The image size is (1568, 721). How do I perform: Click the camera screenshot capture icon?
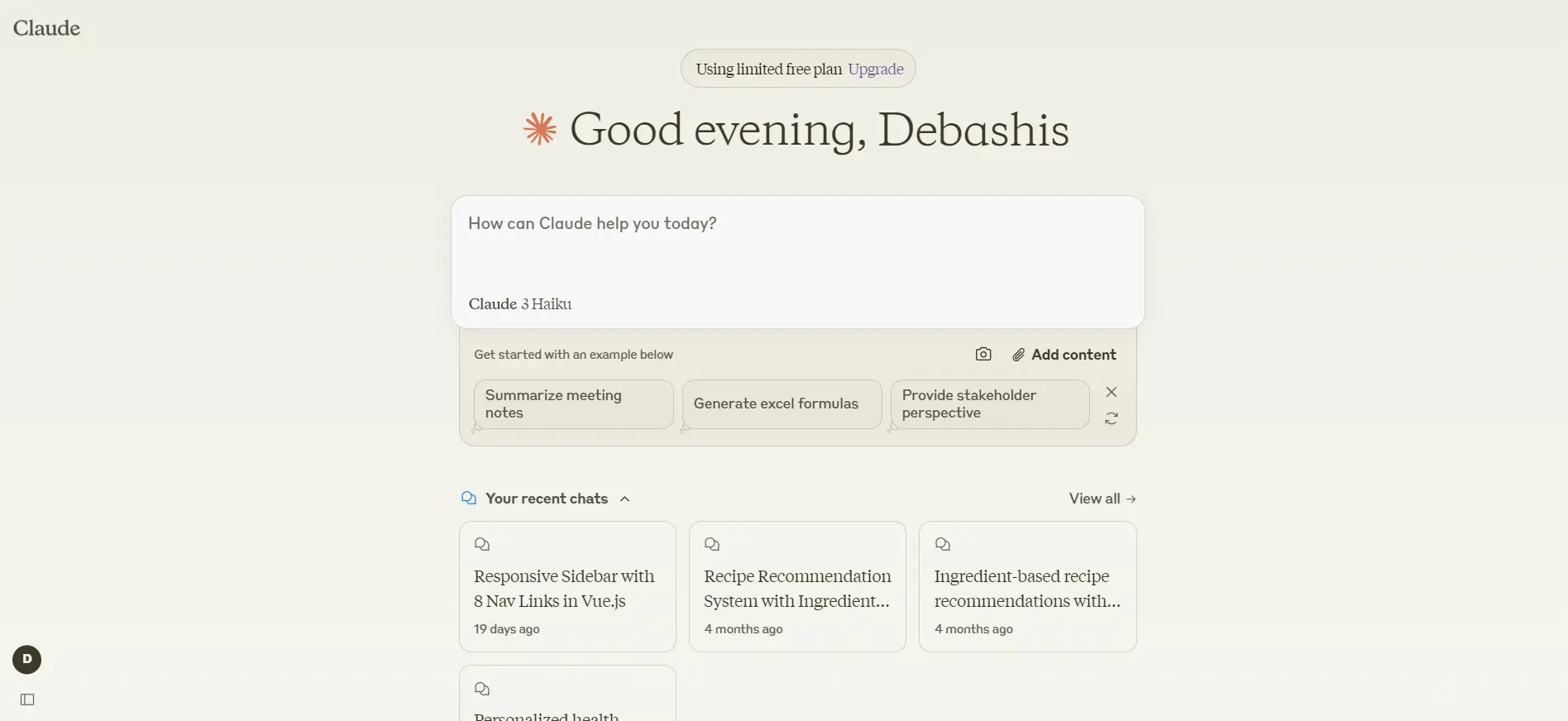point(983,354)
